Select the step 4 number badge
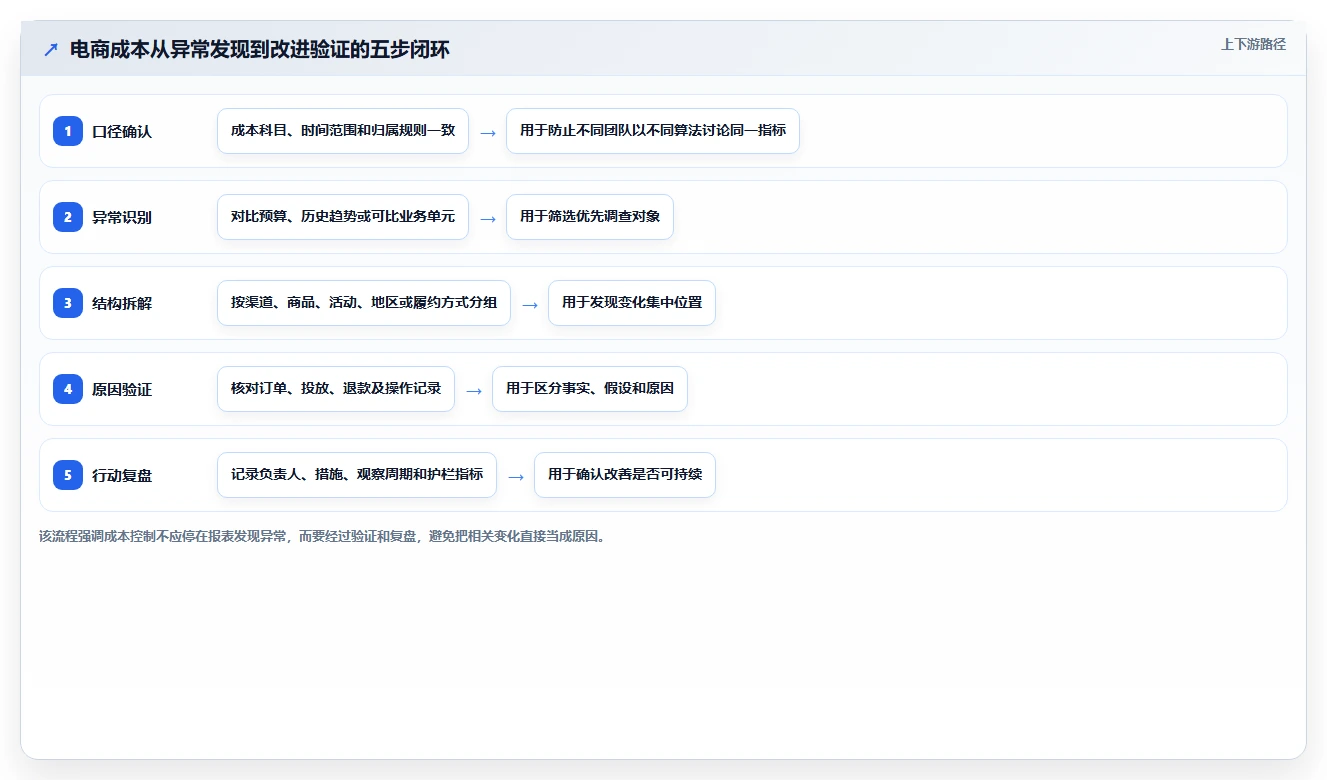Screen dimensions: 1327x780 point(68,389)
